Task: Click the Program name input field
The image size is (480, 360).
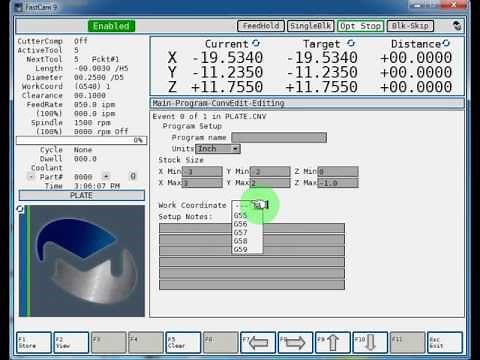Action: (x=279, y=137)
